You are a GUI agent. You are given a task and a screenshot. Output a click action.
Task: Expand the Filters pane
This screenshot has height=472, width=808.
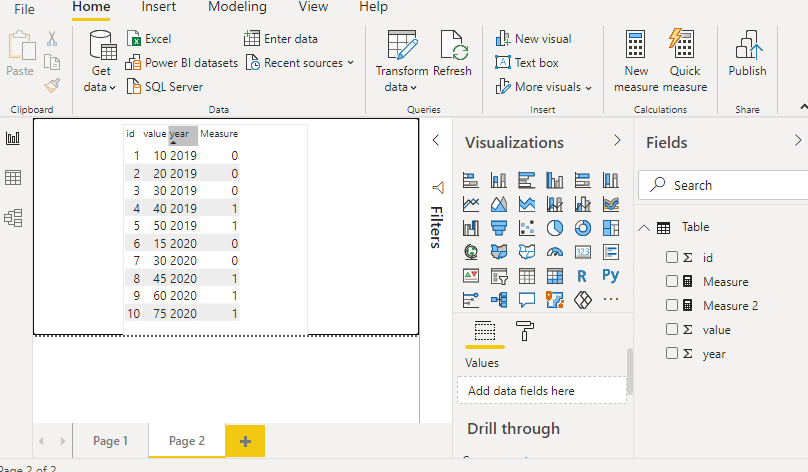(436, 140)
